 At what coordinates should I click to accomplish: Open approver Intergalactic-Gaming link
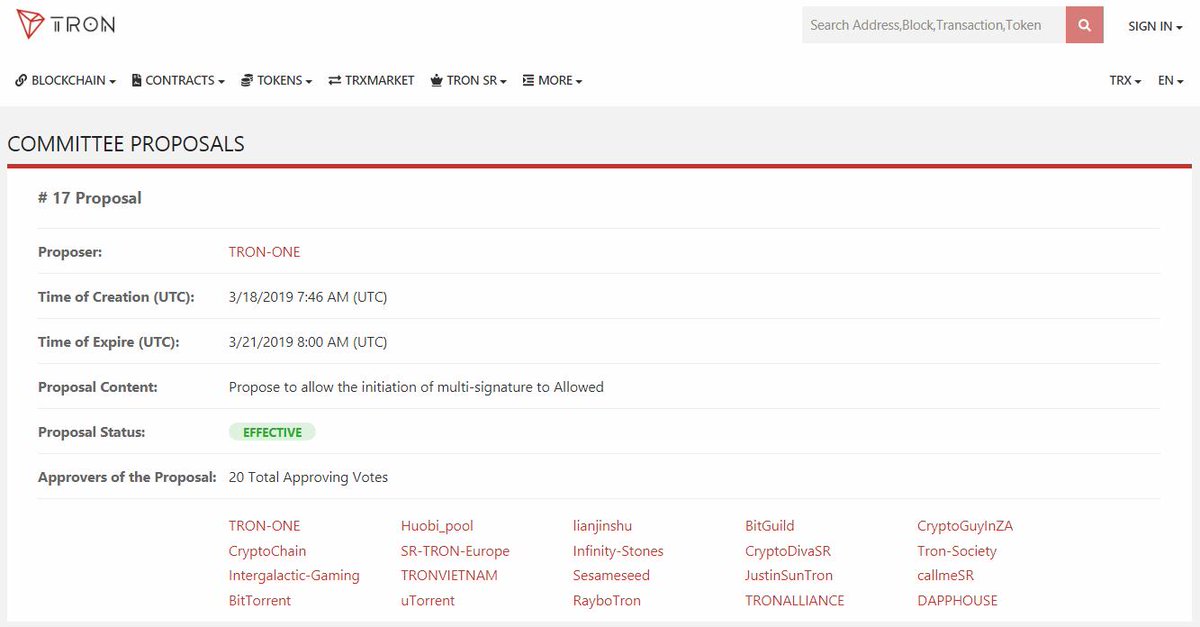[x=294, y=576]
